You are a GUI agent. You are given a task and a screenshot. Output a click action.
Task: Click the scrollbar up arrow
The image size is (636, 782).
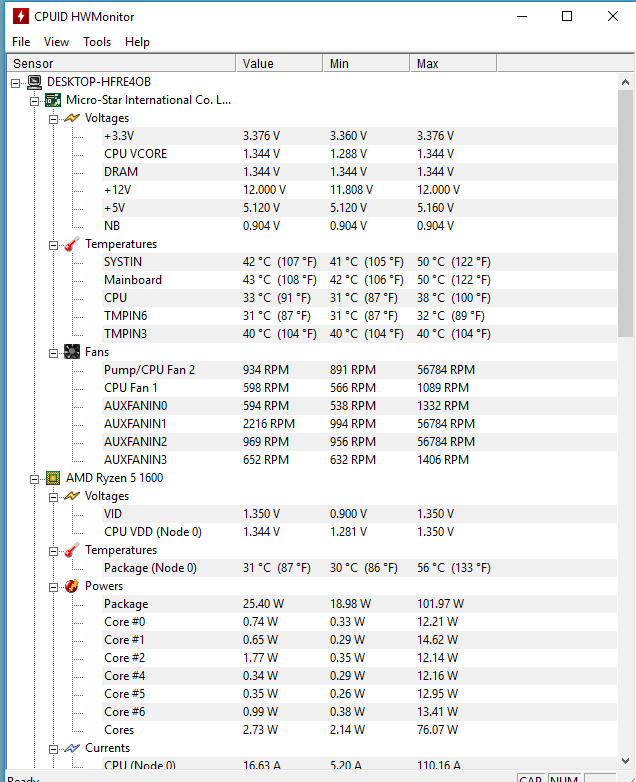tap(626, 82)
